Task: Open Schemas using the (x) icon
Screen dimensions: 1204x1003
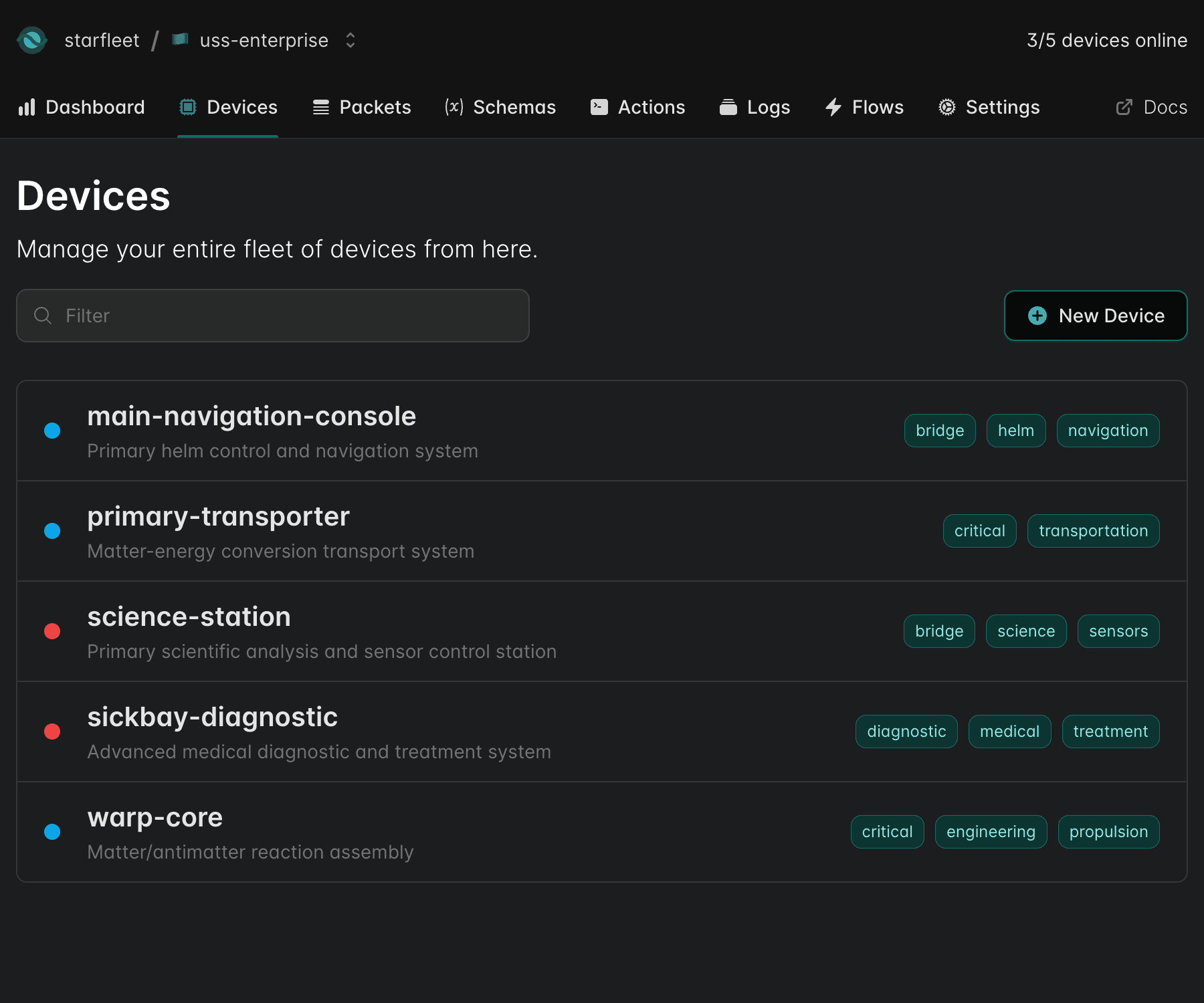Action: pyautogui.click(x=454, y=107)
